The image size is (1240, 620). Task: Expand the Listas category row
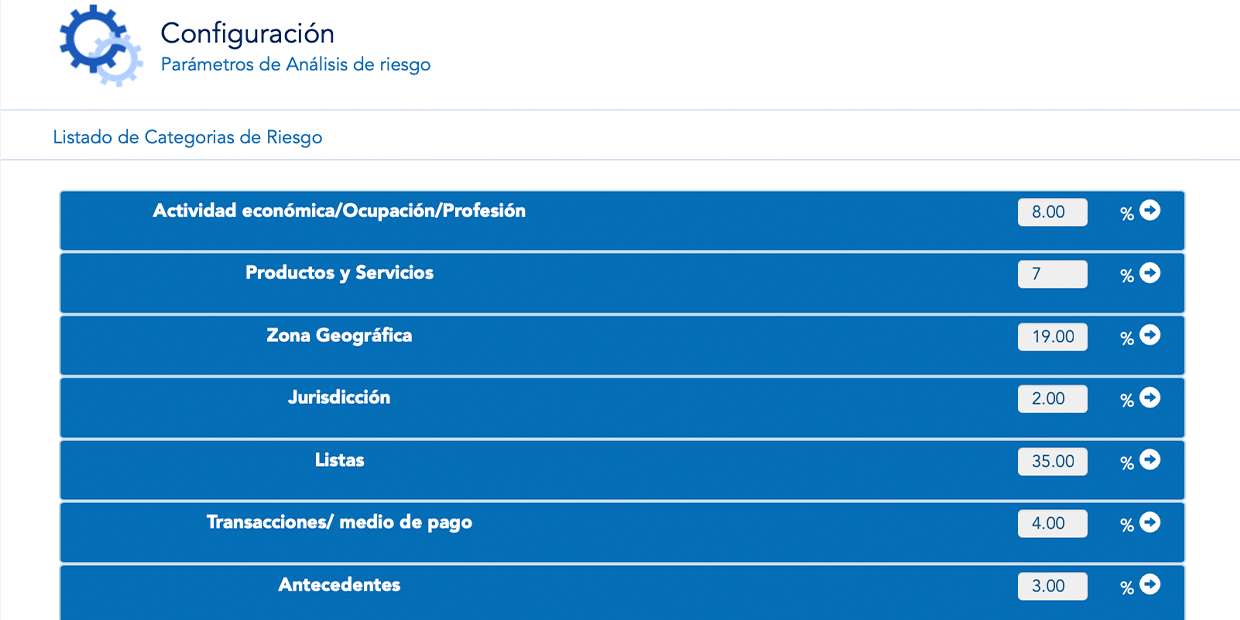[339, 460]
